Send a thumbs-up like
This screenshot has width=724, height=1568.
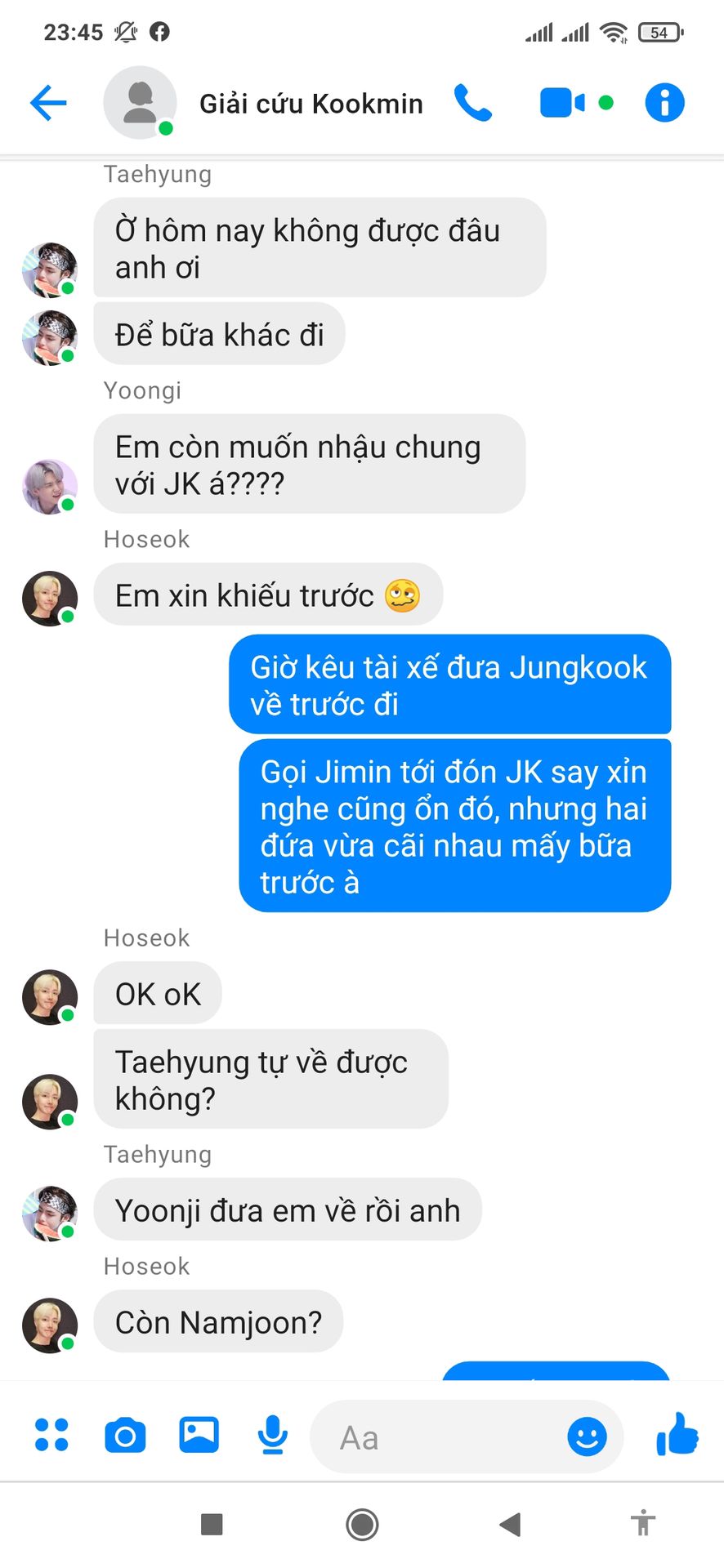(x=677, y=1434)
